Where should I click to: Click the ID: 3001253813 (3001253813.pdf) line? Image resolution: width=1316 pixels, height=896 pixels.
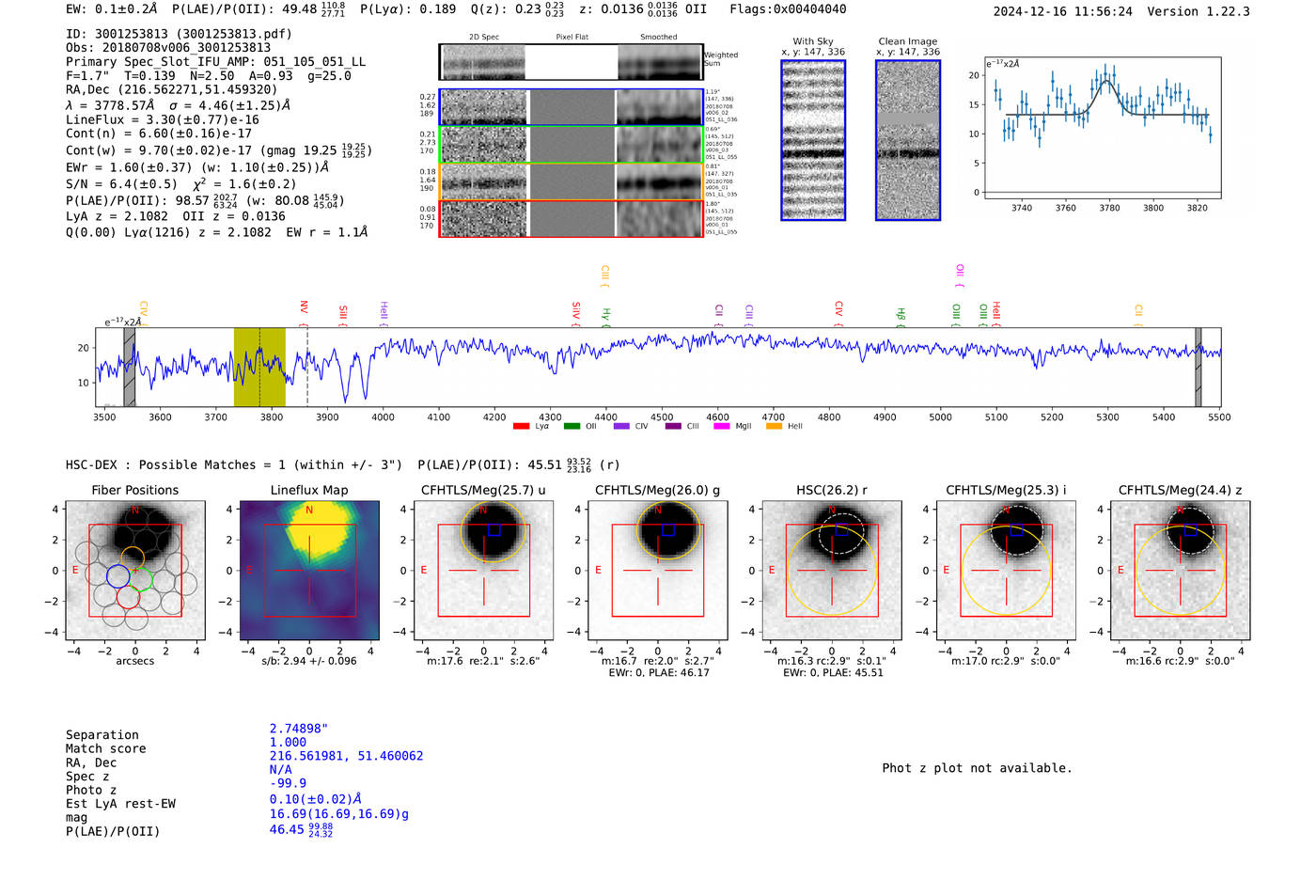(179, 34)
